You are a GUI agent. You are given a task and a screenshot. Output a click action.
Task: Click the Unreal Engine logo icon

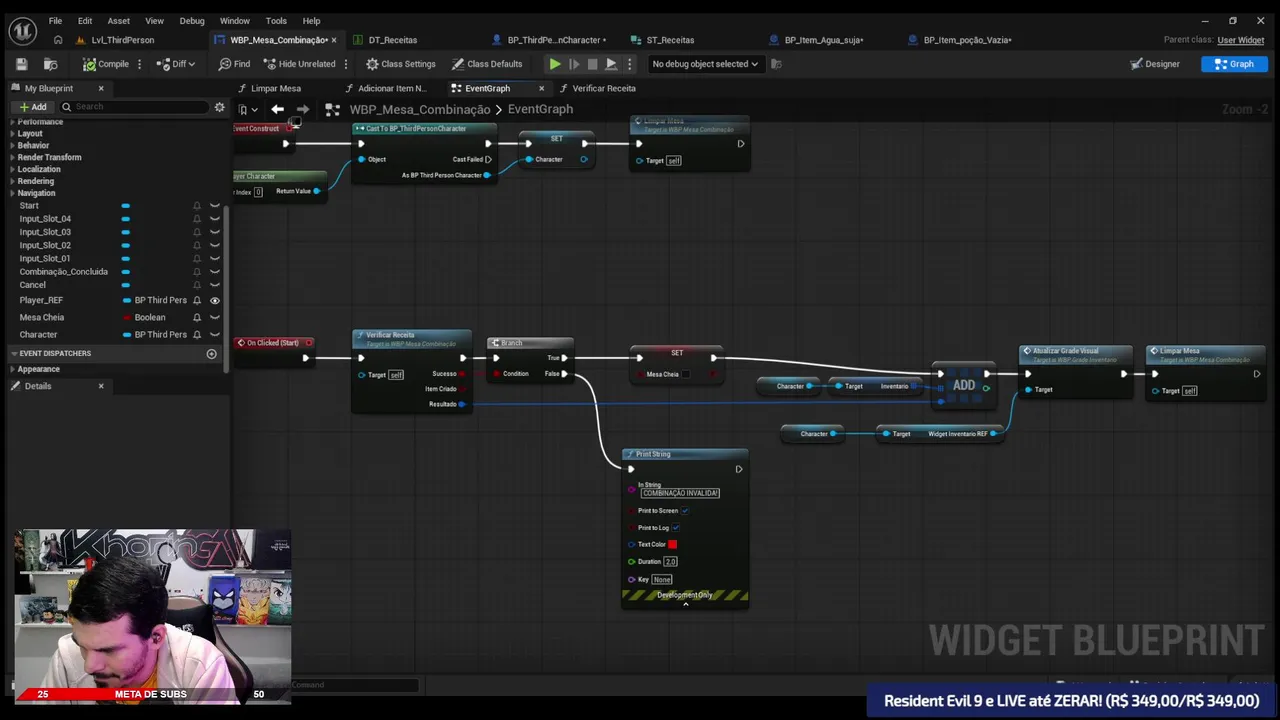22,30
